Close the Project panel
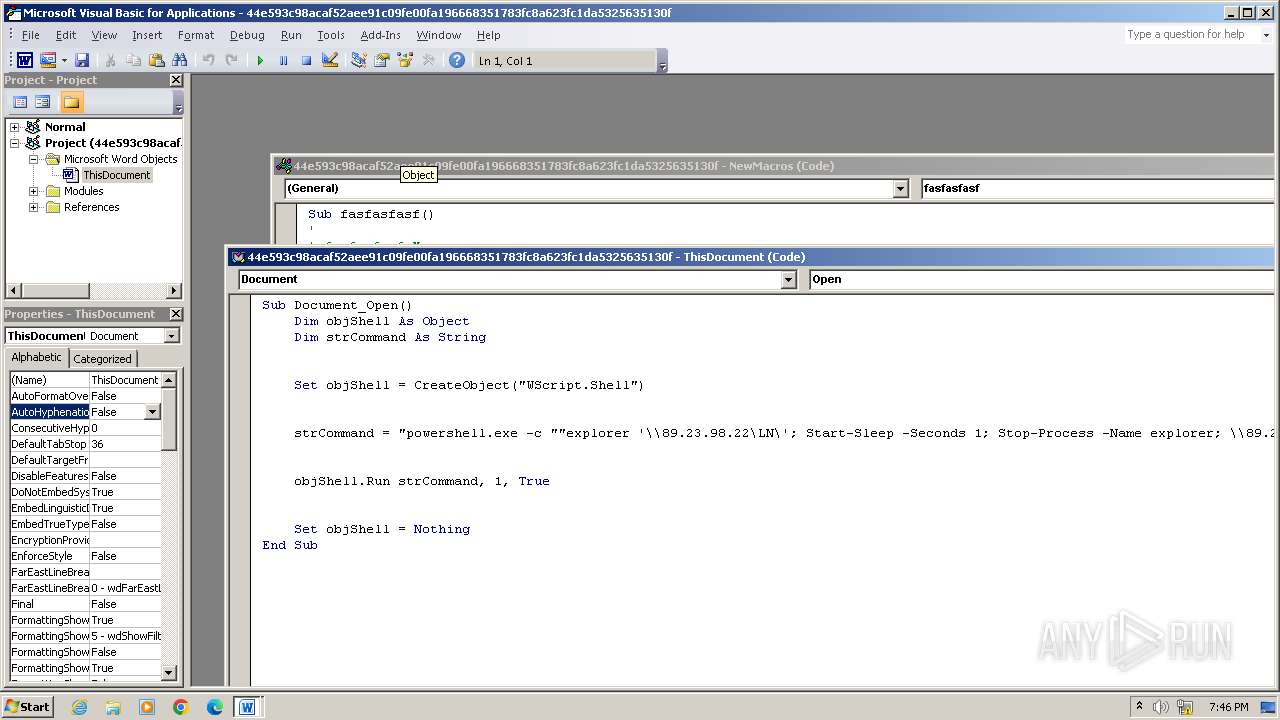 click(x=176, y=80)
